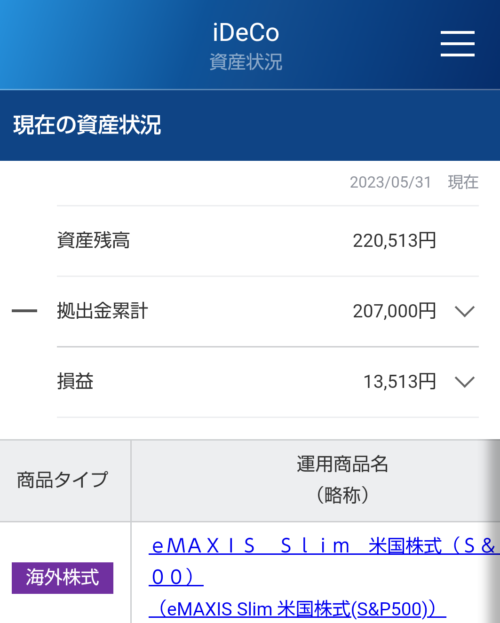This screenshot has height=623, width=500.
Task: Click the 資産残高 row label
Action: click(x=93, y=241)
